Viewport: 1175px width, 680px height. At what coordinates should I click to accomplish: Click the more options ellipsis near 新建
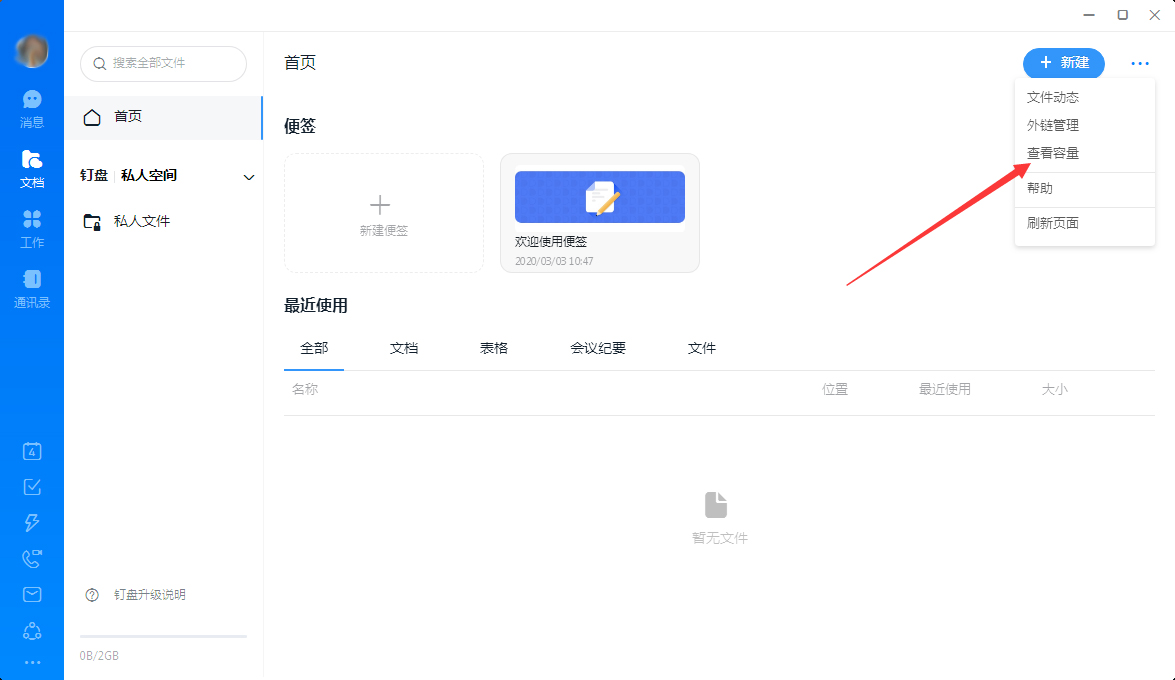pos(1140,63)
